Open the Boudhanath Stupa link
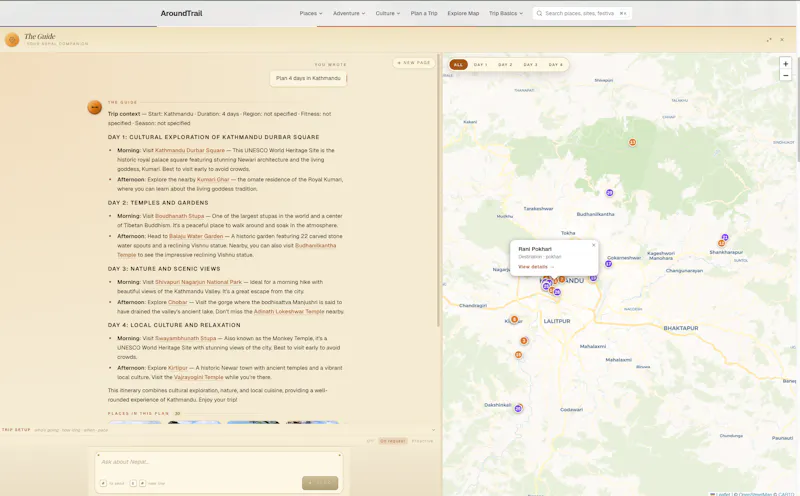 [x=180, y=216]
